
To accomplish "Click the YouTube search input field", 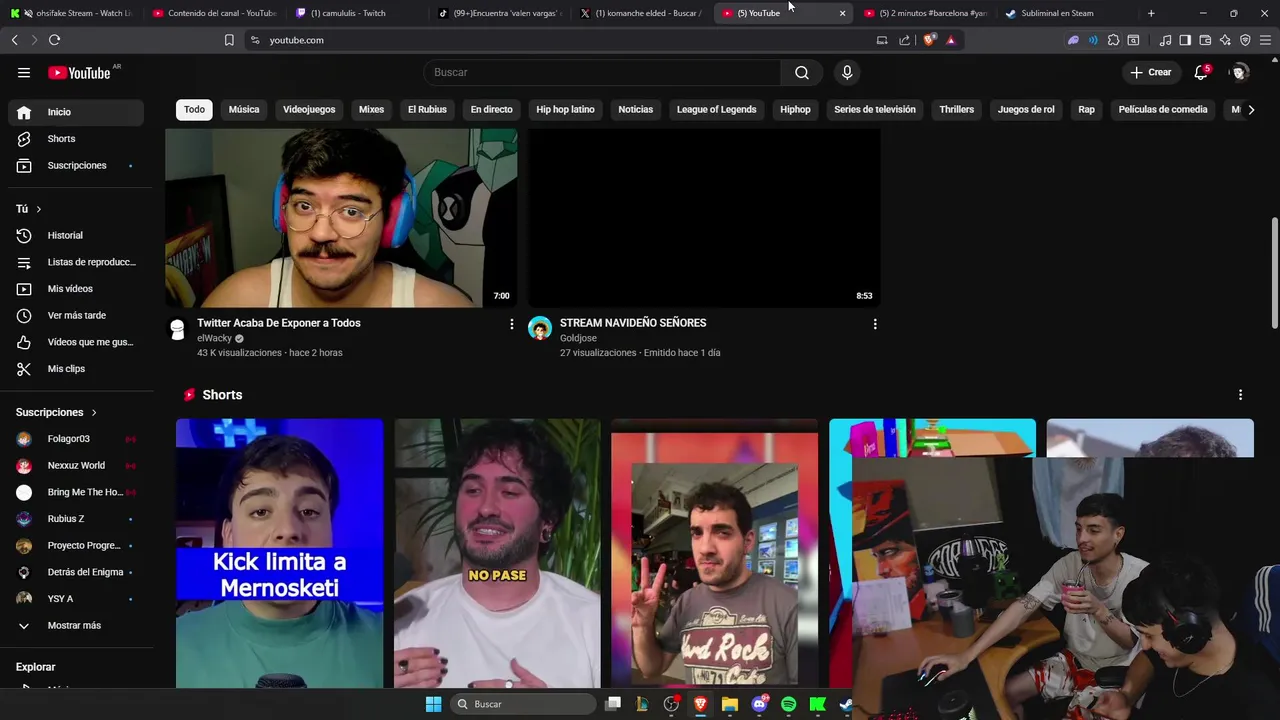I will coord(602,72).
